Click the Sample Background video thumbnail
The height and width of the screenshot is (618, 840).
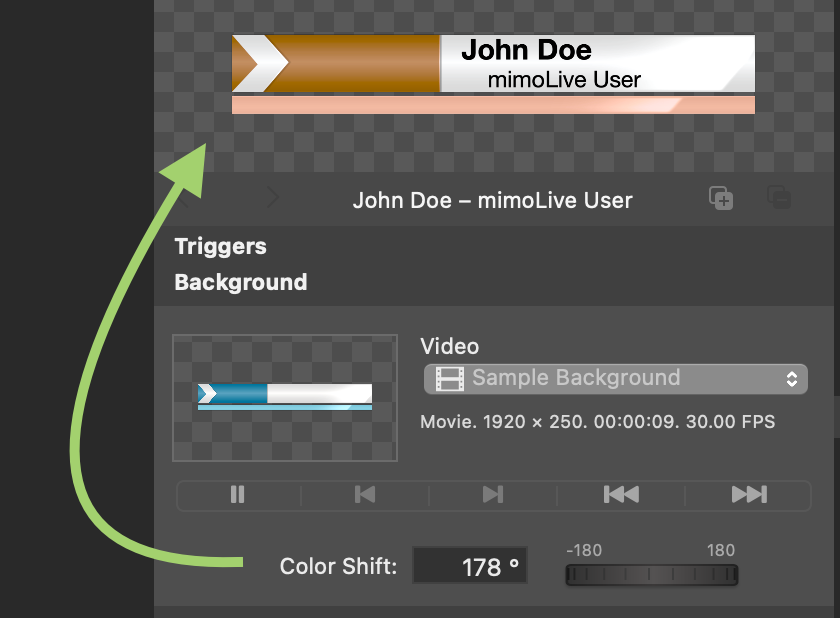pyautogui.click(x=285, y=398)
